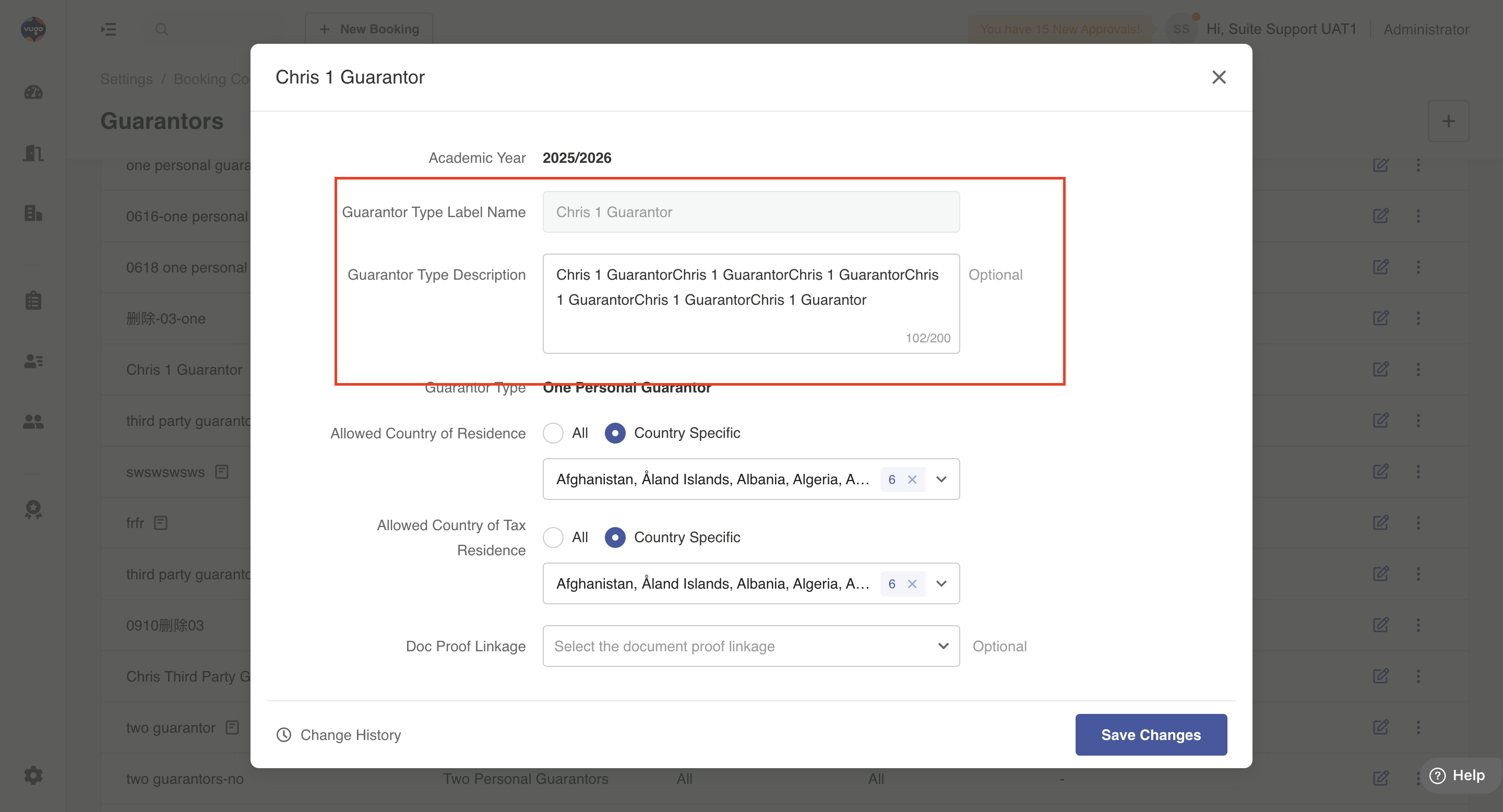Viewport: 1503px width, 812px height.
Task: Click the settings gear sidebar icon
Action: coord(33,775)
